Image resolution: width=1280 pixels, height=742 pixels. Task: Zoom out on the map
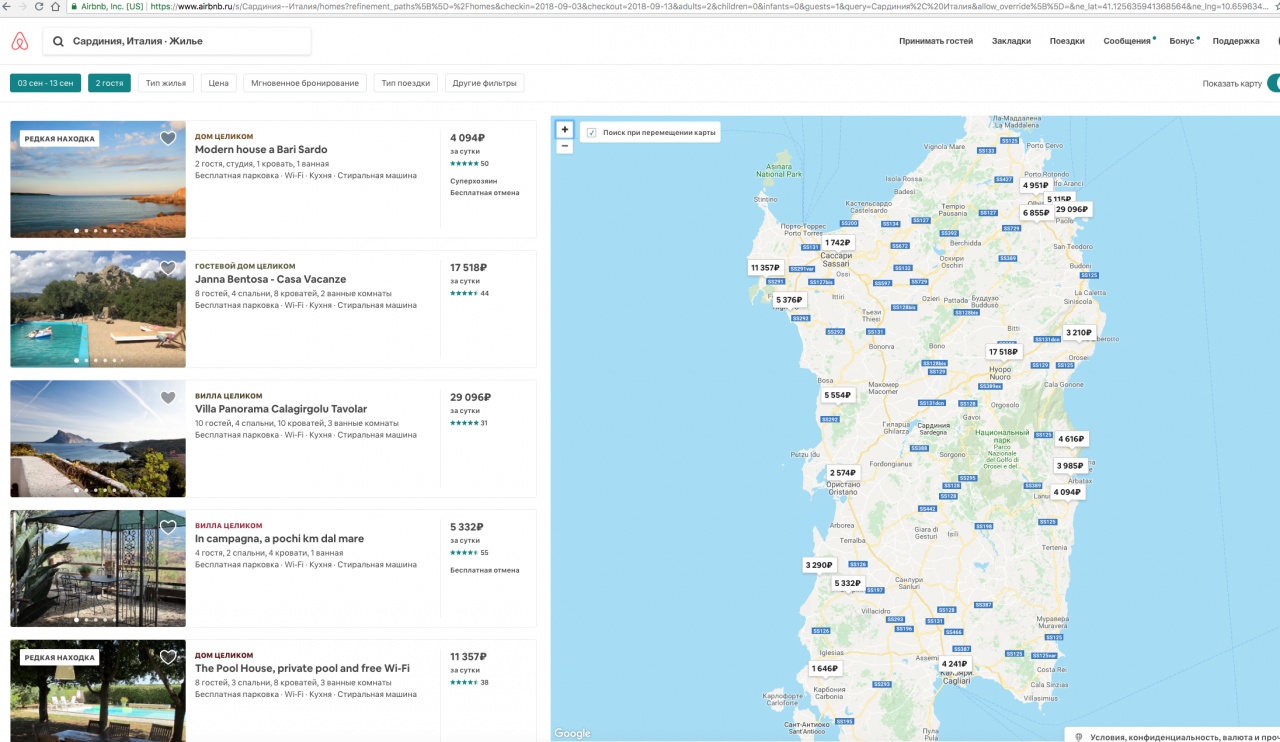(565, 146)
